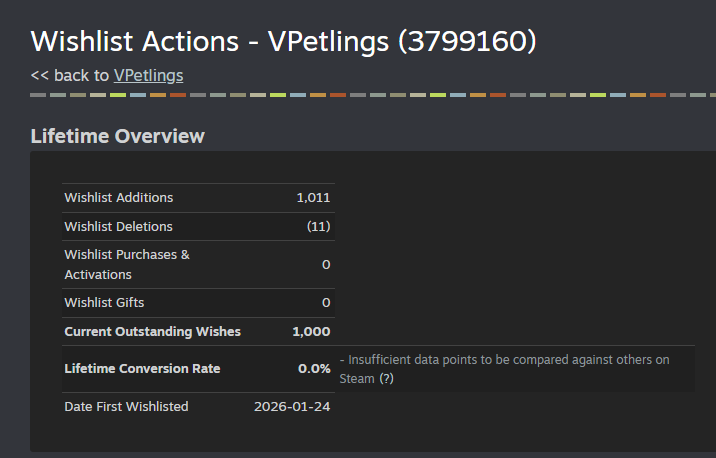This screenshot has height=458, width=716.
Task: Select the zero in the Wishlist Gifts row
Action: pos(326,302)
